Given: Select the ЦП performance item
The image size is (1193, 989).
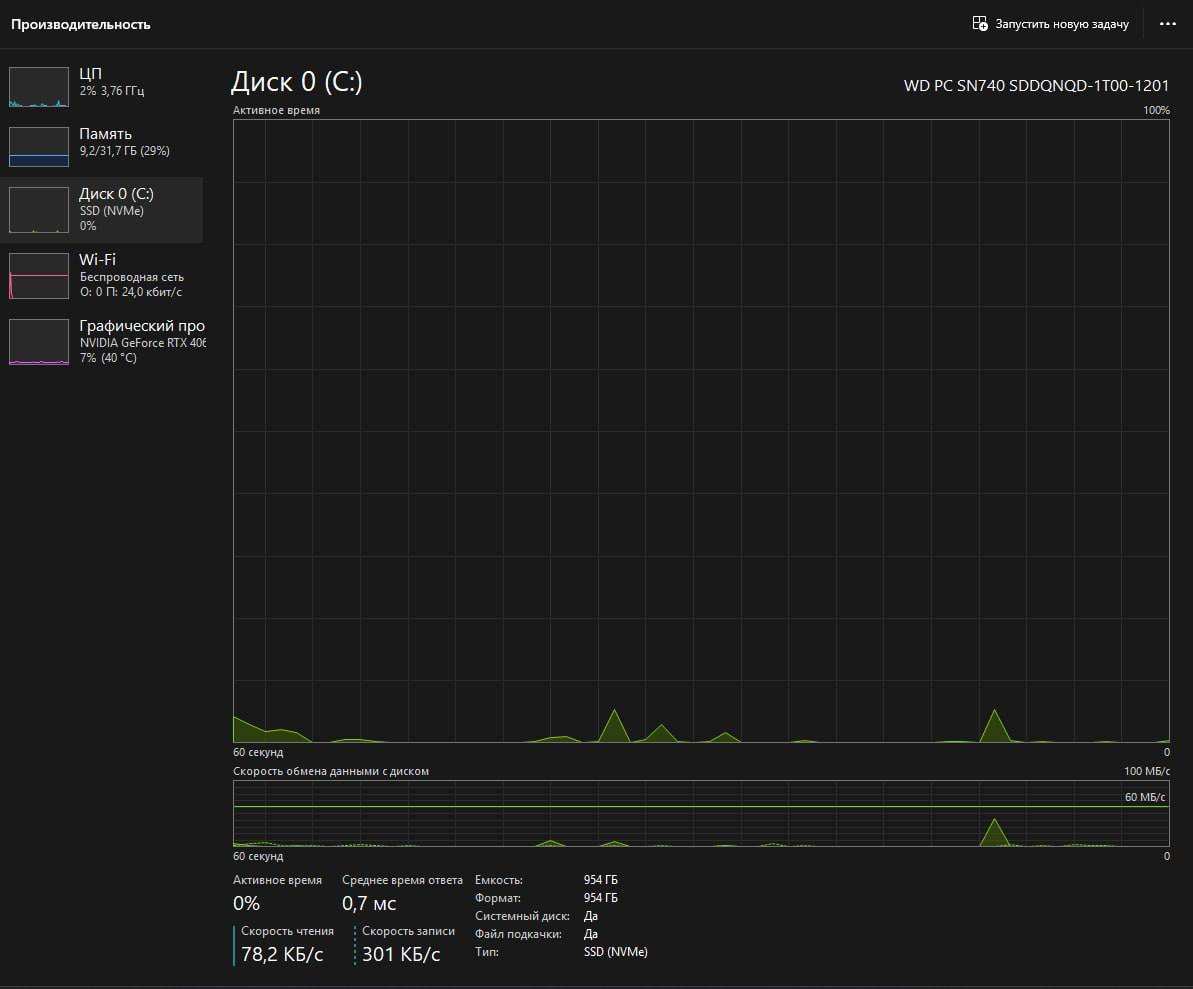Looking at the screenshot, I should click(102, 86).
